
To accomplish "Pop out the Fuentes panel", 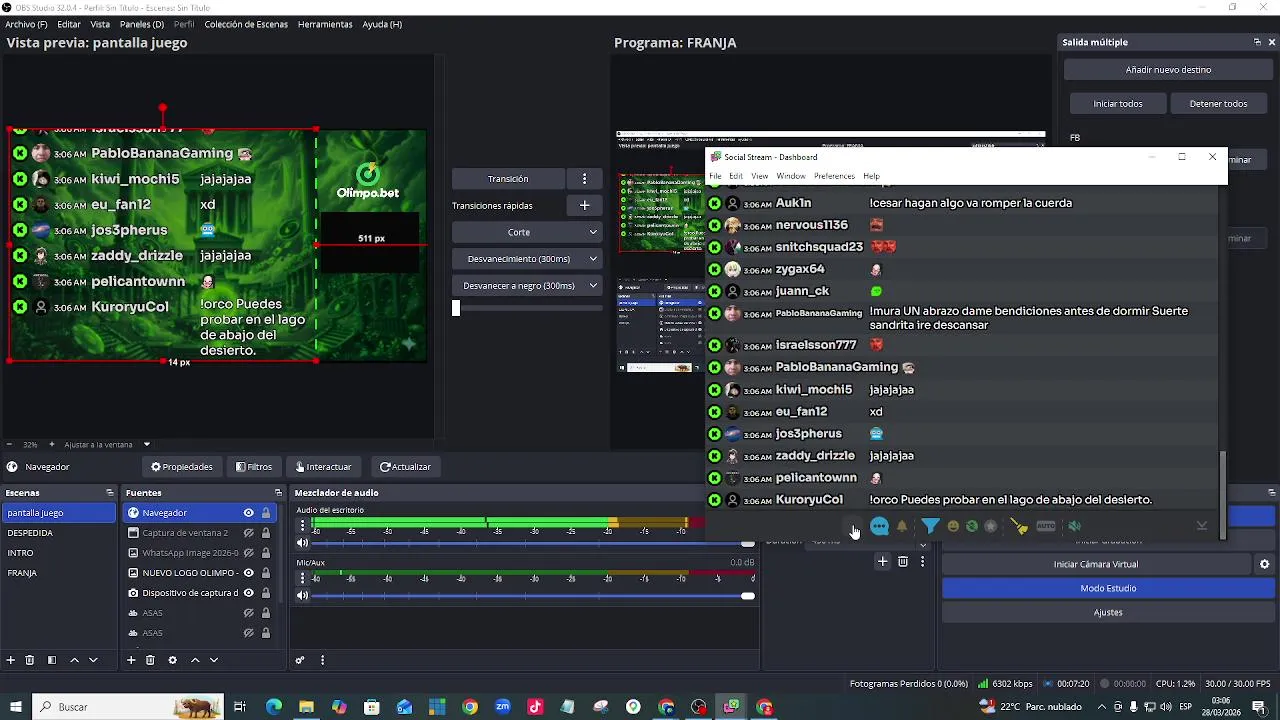I will (278, 493).
